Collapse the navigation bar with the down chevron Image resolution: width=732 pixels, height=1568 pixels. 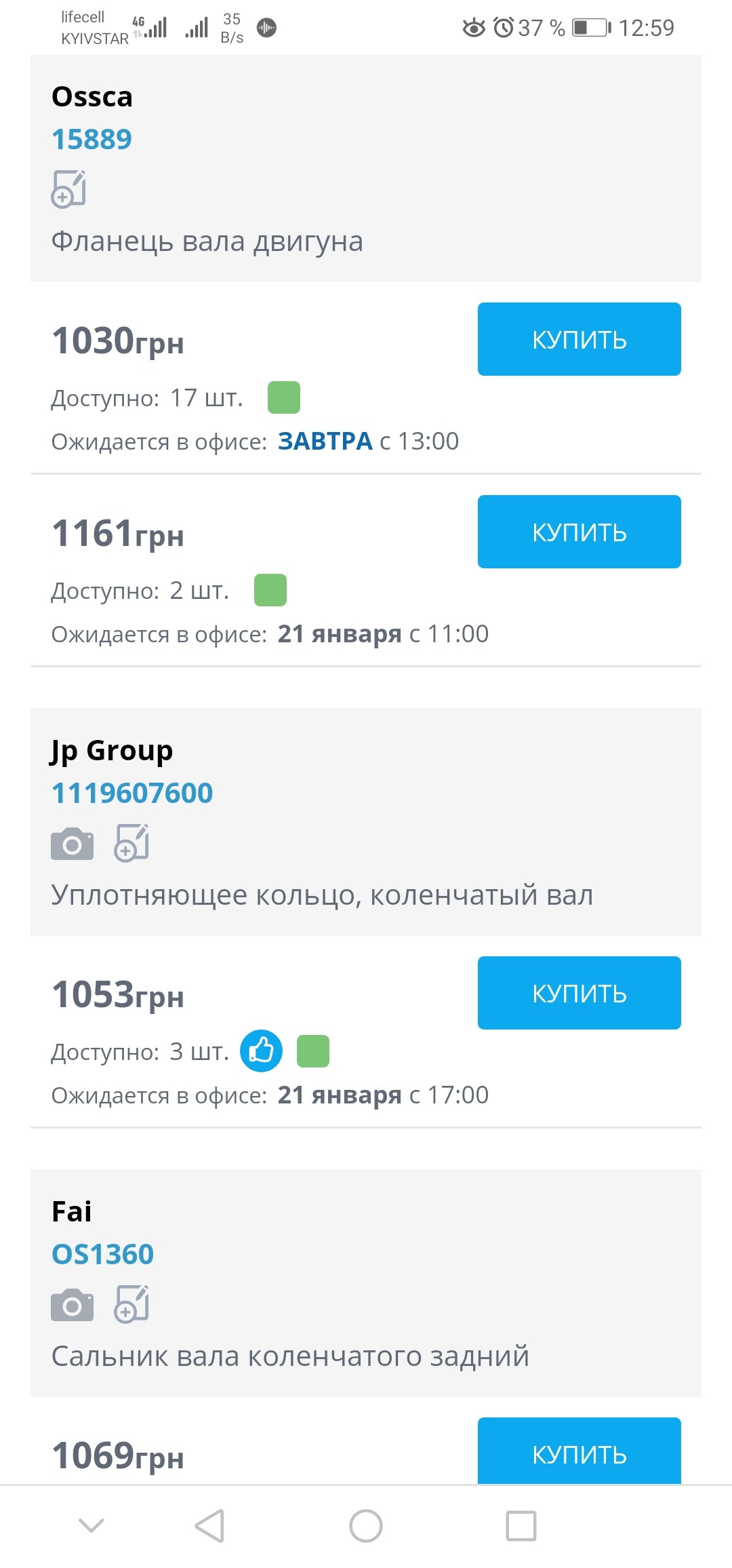91,1526
